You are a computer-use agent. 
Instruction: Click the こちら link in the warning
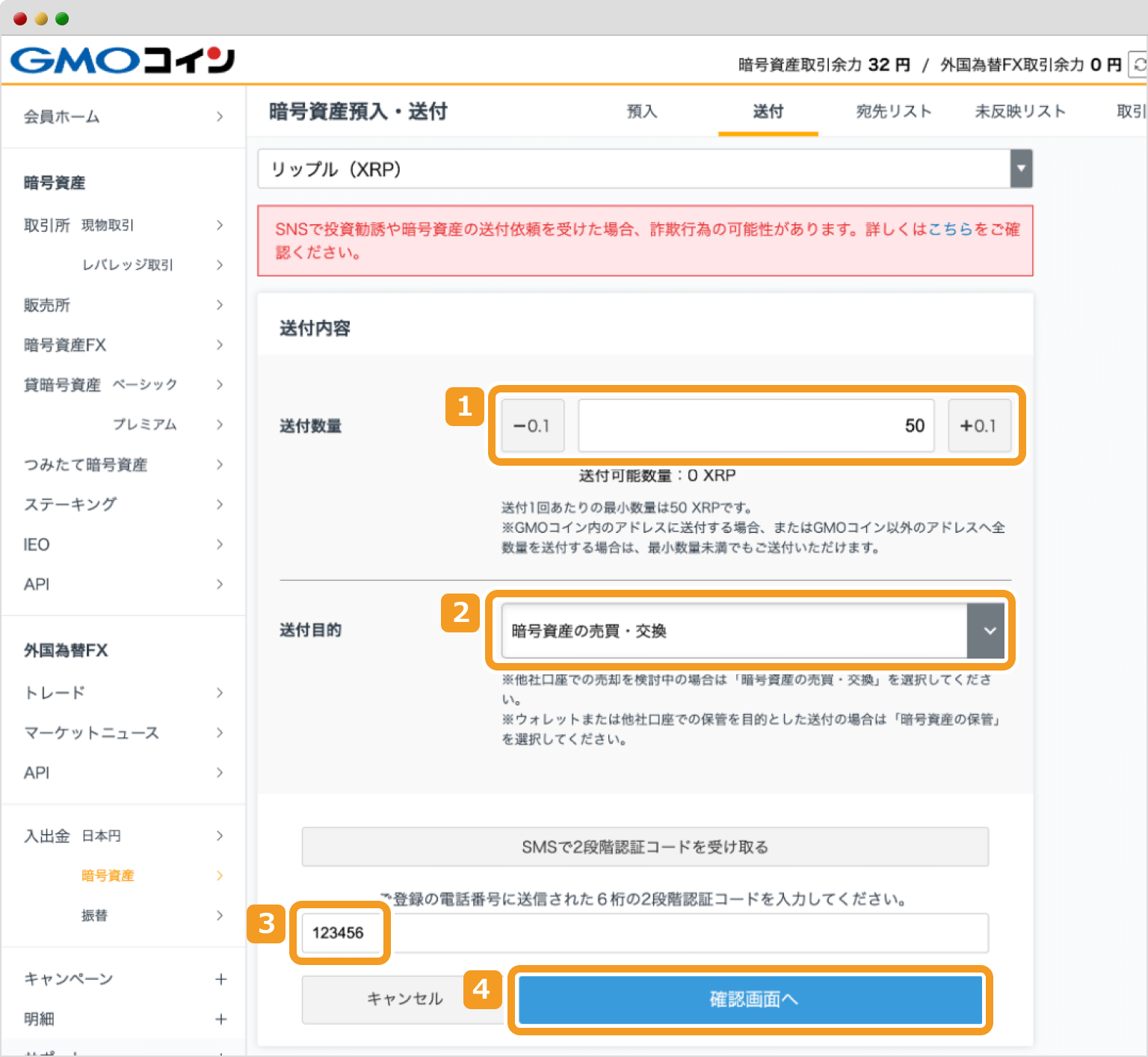click(951, 230)
